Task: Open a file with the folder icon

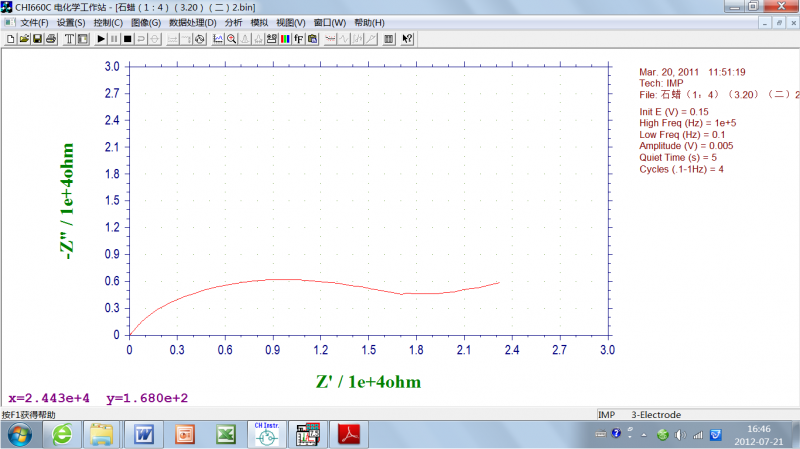Action: point(24,39)
